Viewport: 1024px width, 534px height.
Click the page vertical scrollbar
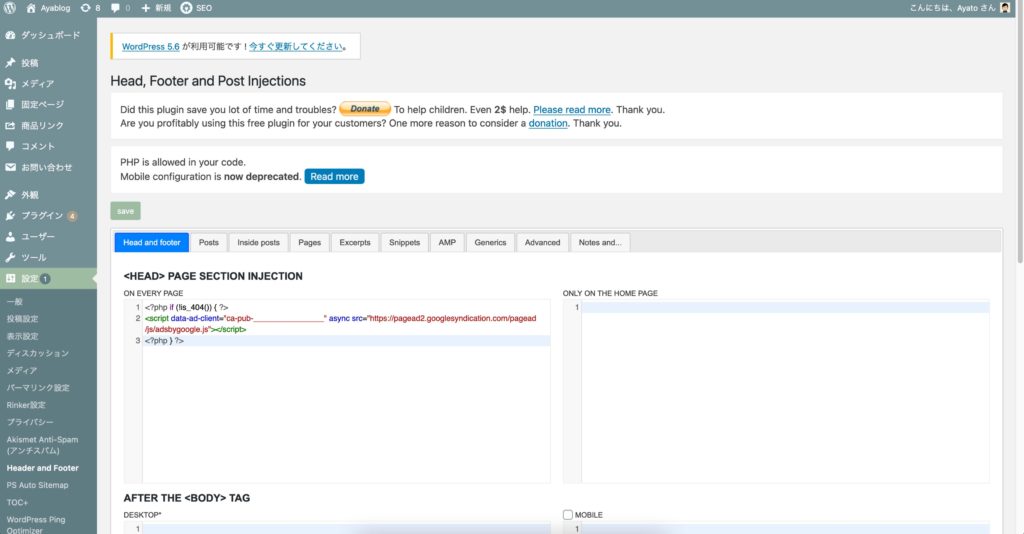coord(1019,131)
